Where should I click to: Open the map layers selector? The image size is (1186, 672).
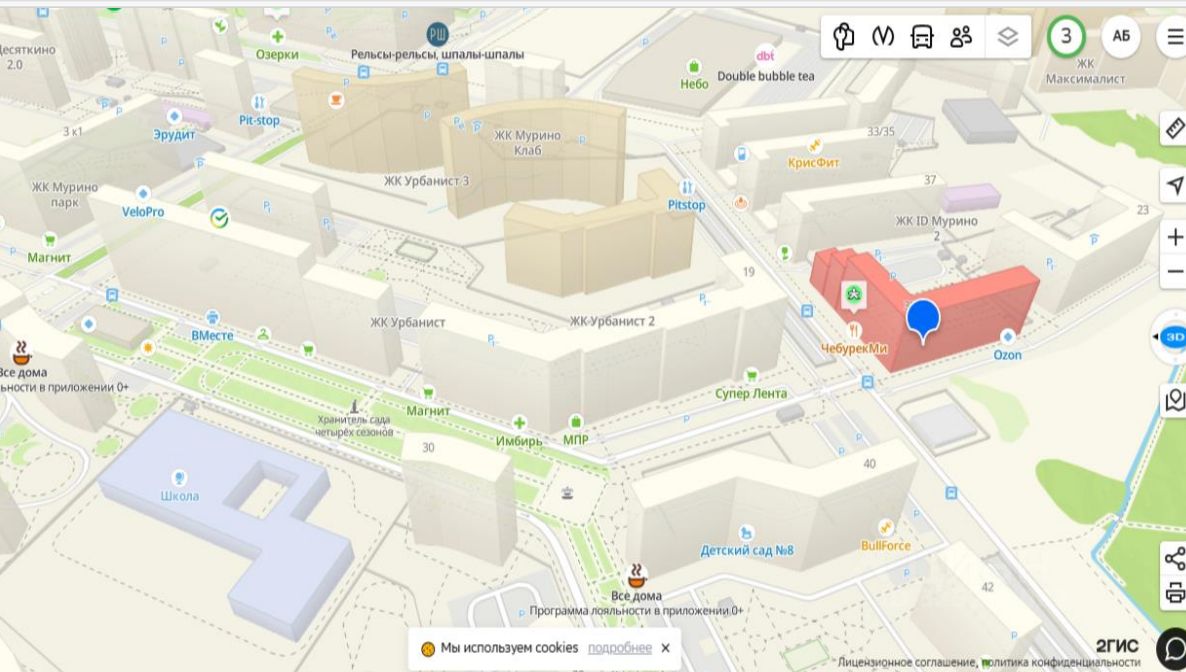tap(1007, 36)
